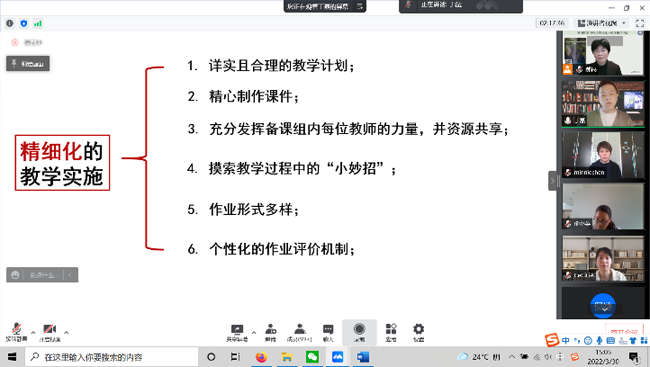
Task: Click the blue security shield icon
Action: click(24, 24)
